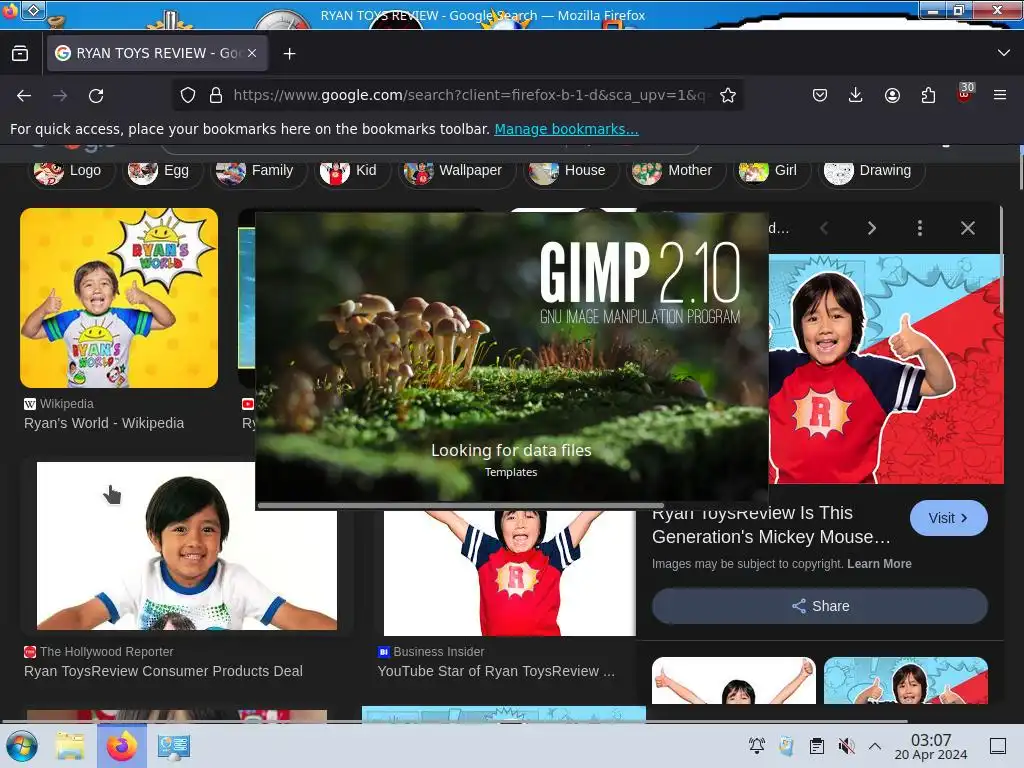Open Ryan ToysReview Consumer Products Deal link
Screen dimensions: 1024x768
[x=163, y=671]
